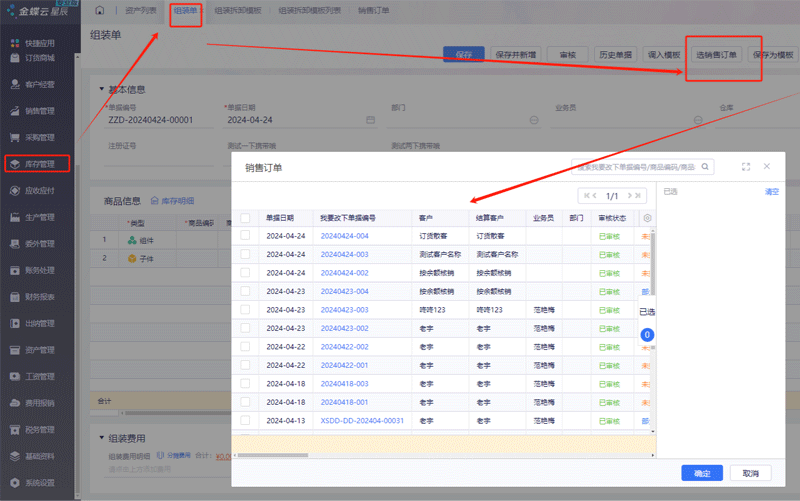The image size is (800, 501).
Task: Open 出纳管理 sidebar module
Action: [33, 323]
